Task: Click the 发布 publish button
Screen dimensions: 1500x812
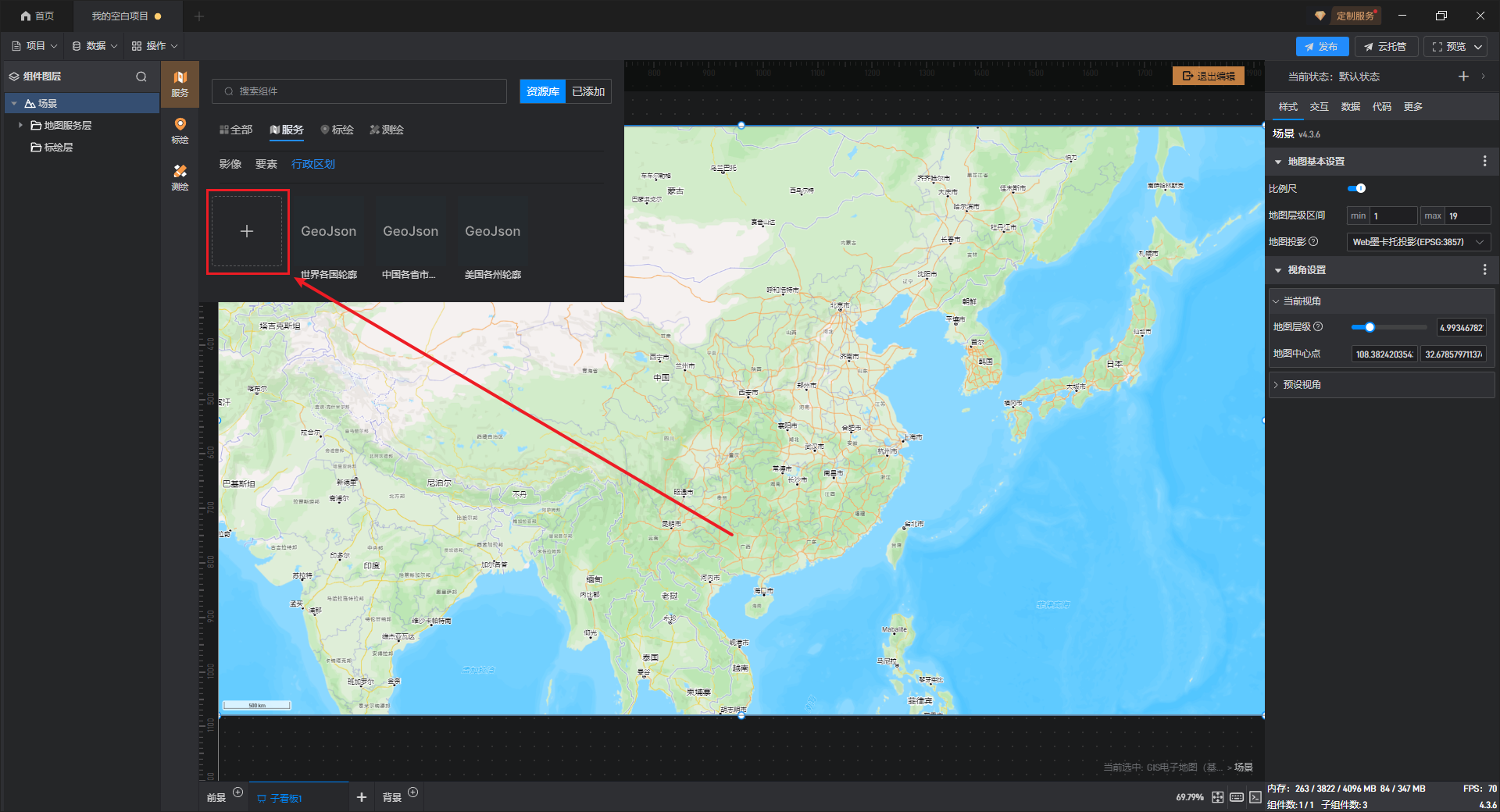Action: click(x=1322, y=47)
